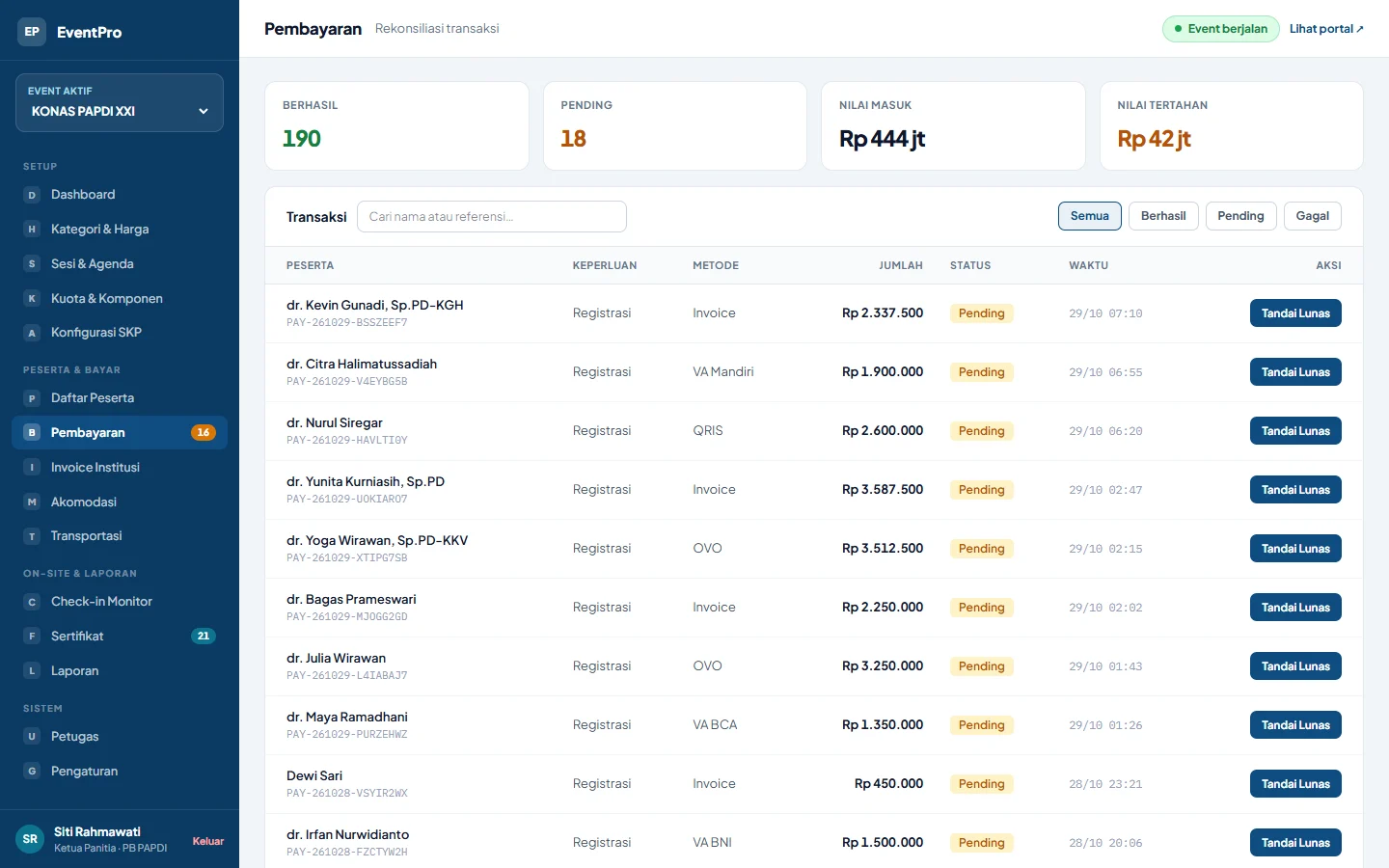Click the Invoice Institusi I icon

tap(32, 468)
